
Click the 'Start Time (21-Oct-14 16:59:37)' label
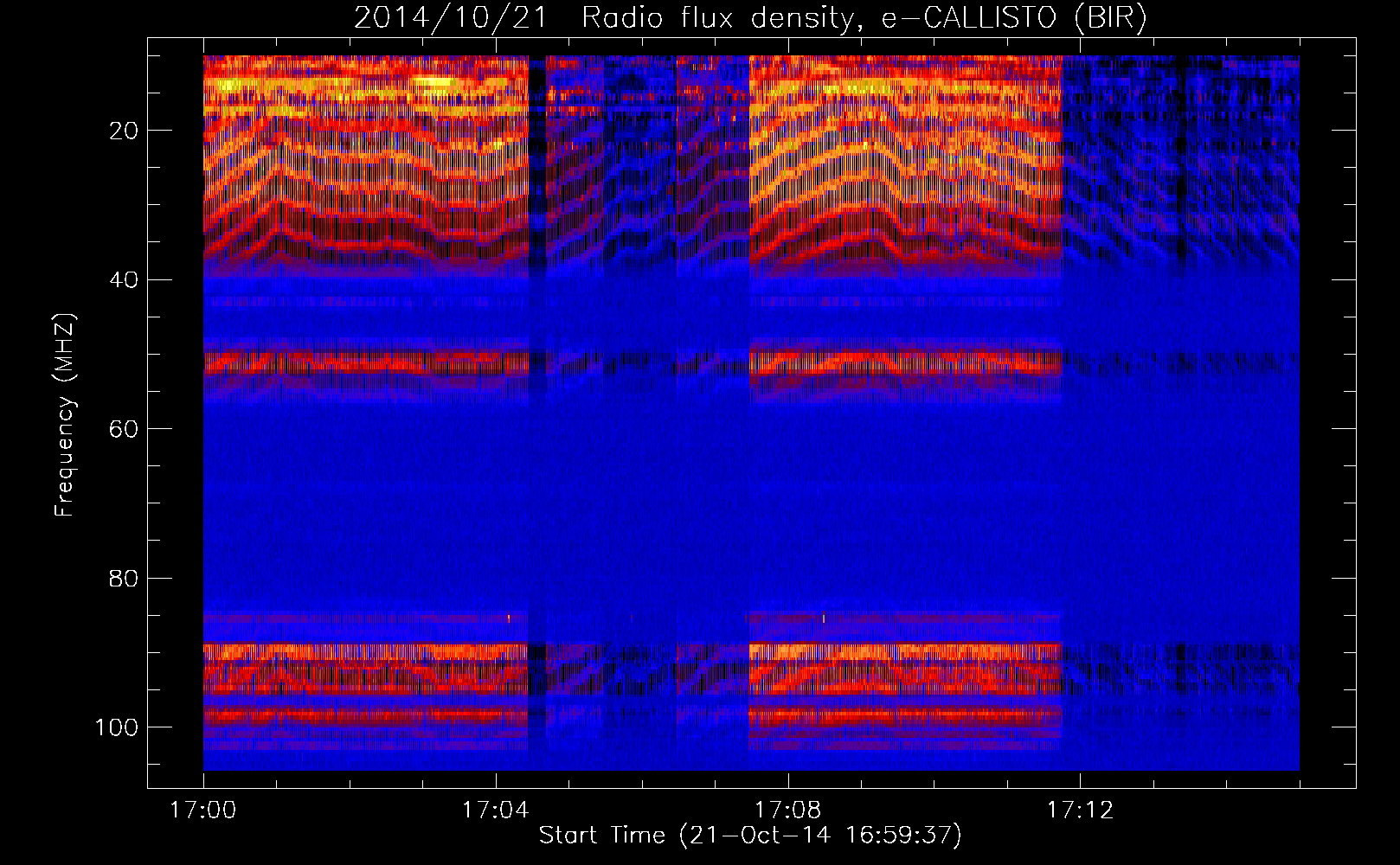750,836
